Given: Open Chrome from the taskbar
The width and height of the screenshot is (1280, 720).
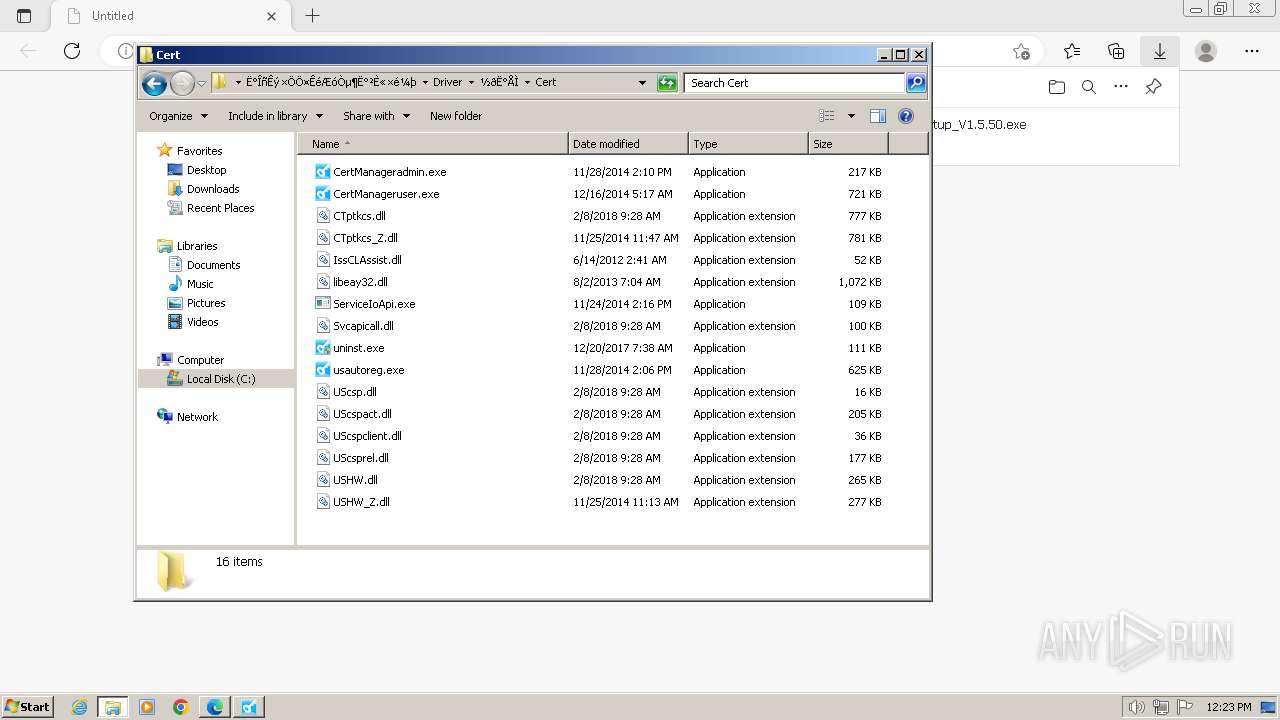Looking at the screenshot, I should click(181, 707).
